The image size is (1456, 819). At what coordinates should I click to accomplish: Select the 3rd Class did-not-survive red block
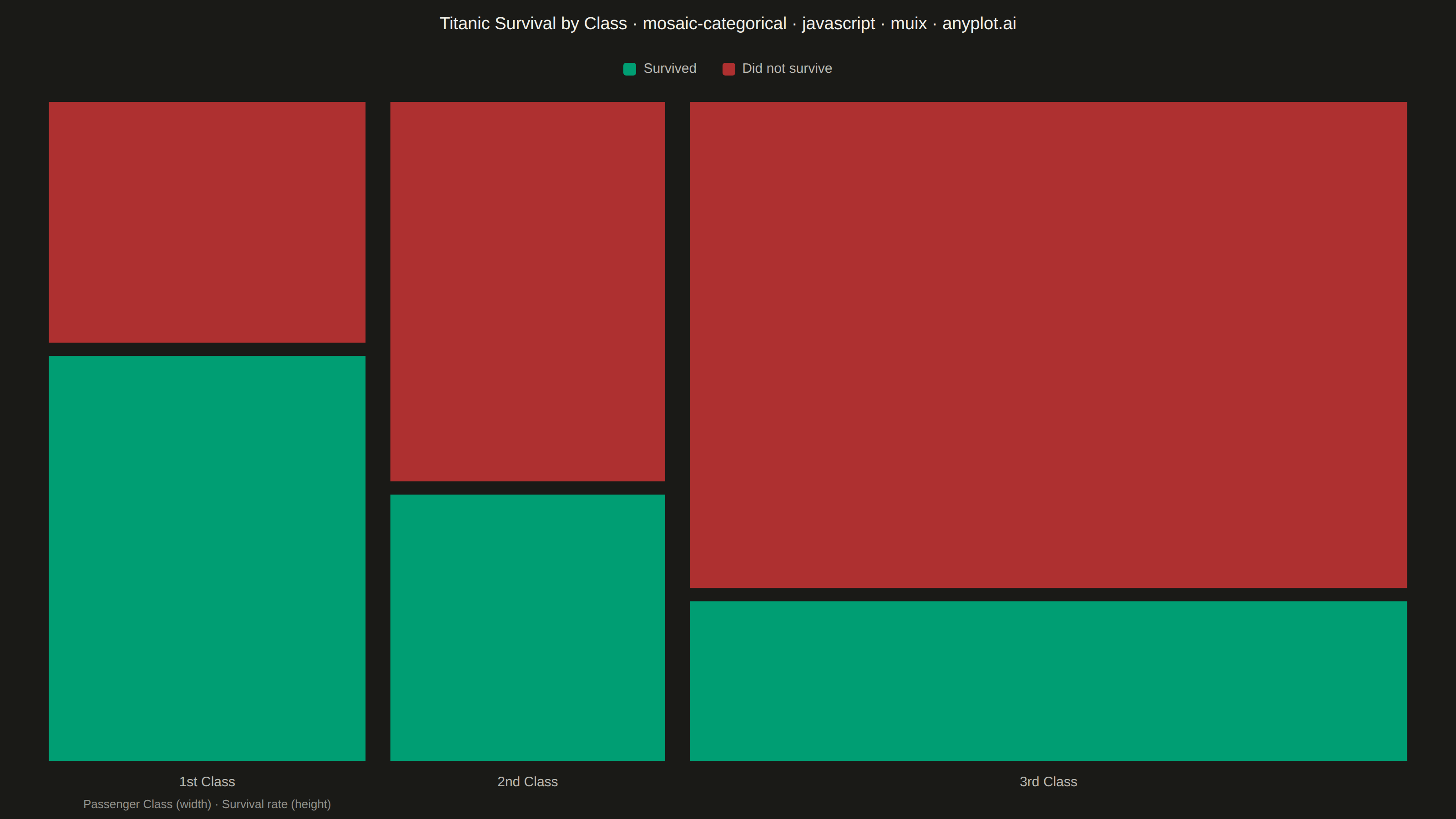pos(1048,345)
